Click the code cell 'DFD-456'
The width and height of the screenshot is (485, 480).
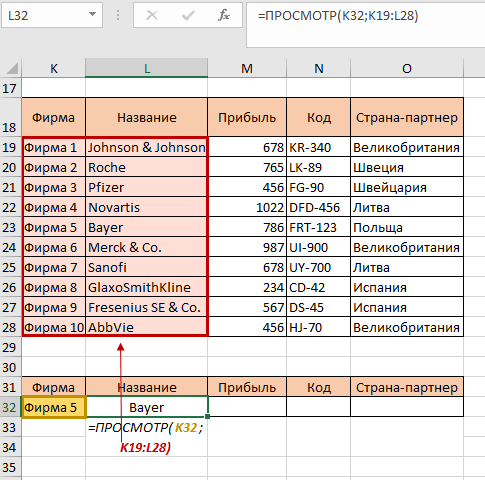(x=319, y=207)
